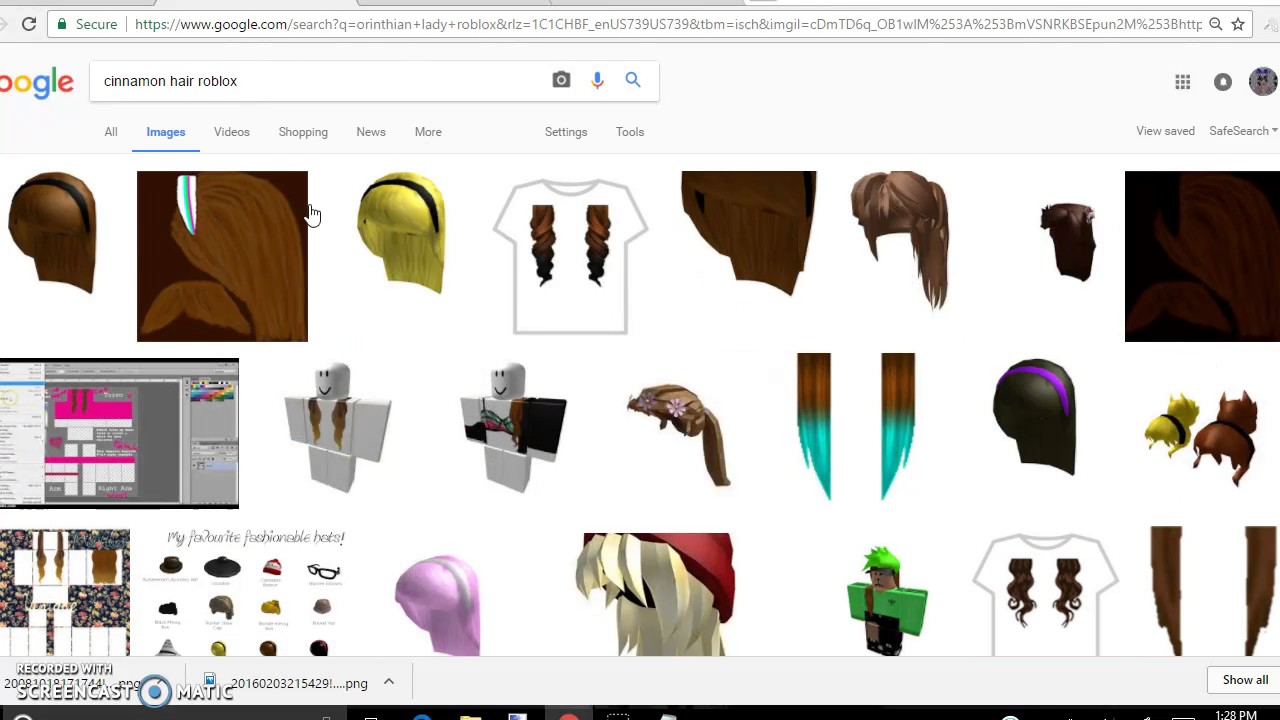Open green-haired Roblox character thumbnail
1280x720 pixels.
(x=888, y=600)
